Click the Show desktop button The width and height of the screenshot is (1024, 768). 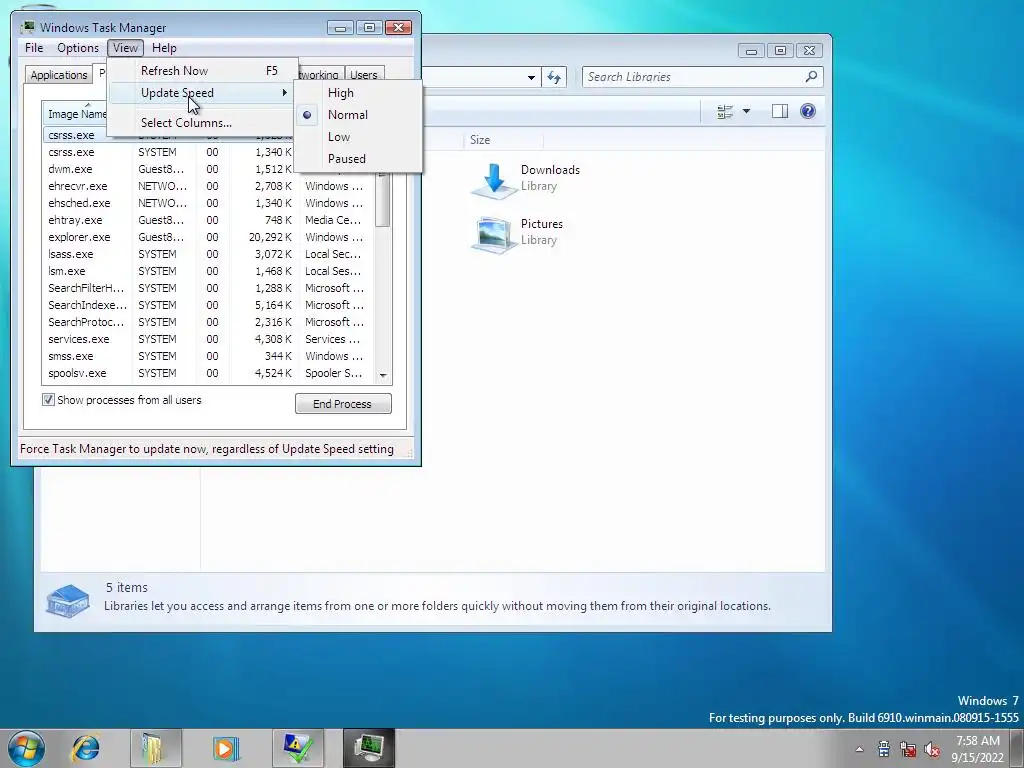click(1017, 748)
